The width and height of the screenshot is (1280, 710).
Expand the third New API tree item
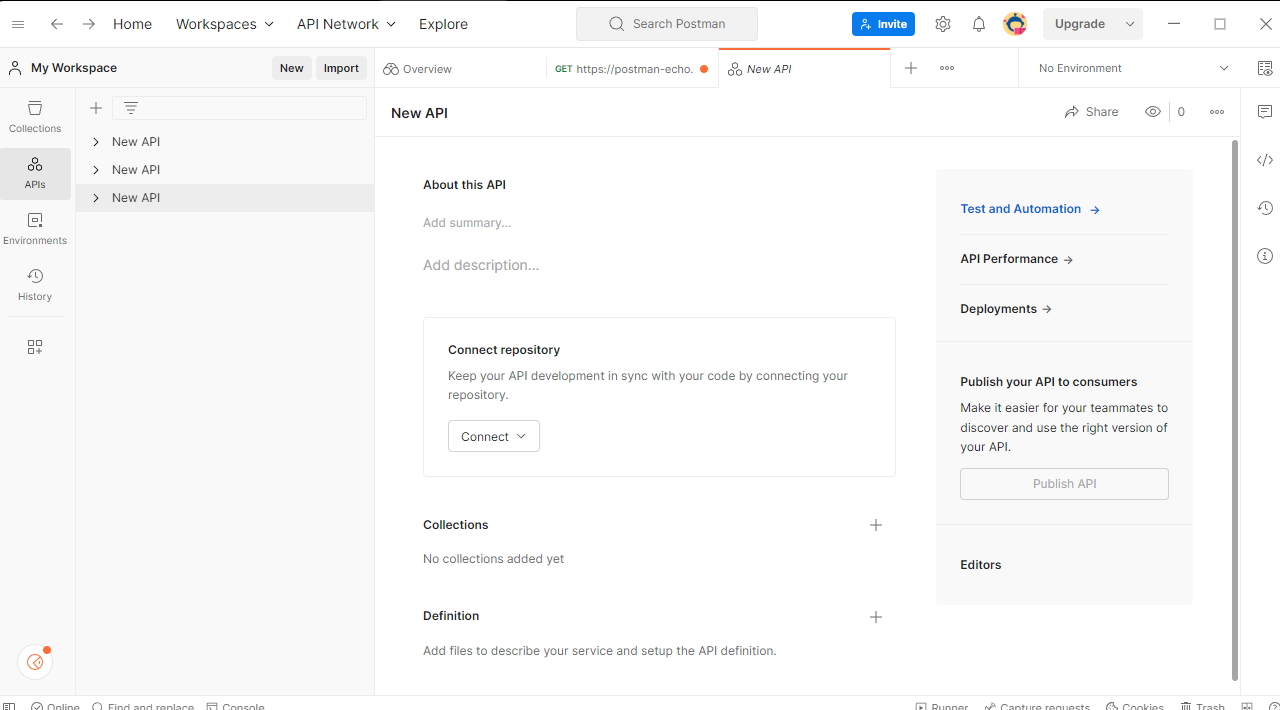point(96,198)
